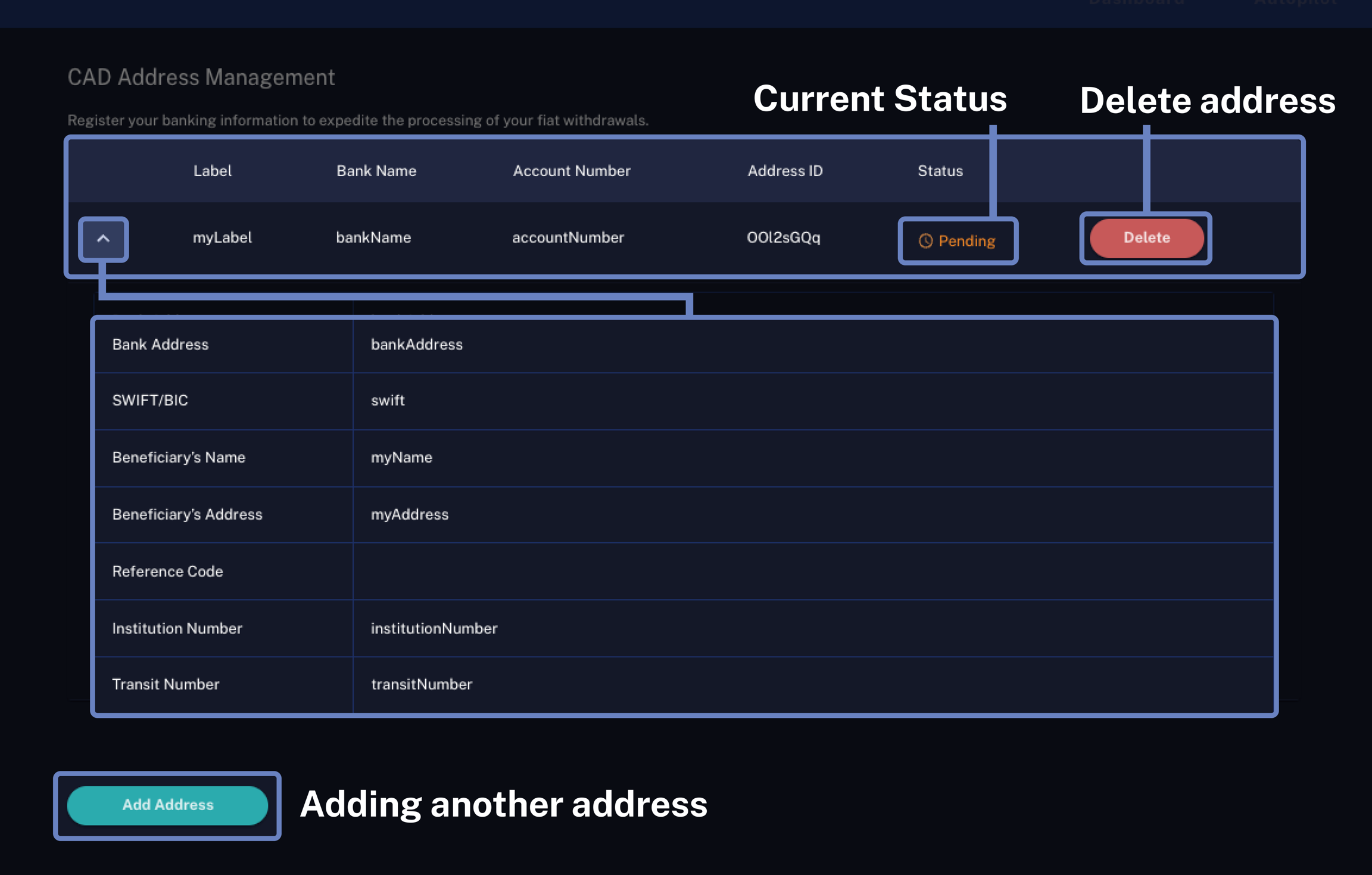Click the empty Reference Code value cell
The width and height of the screenshot is (1372, 875).
click(x=812, y=571)
